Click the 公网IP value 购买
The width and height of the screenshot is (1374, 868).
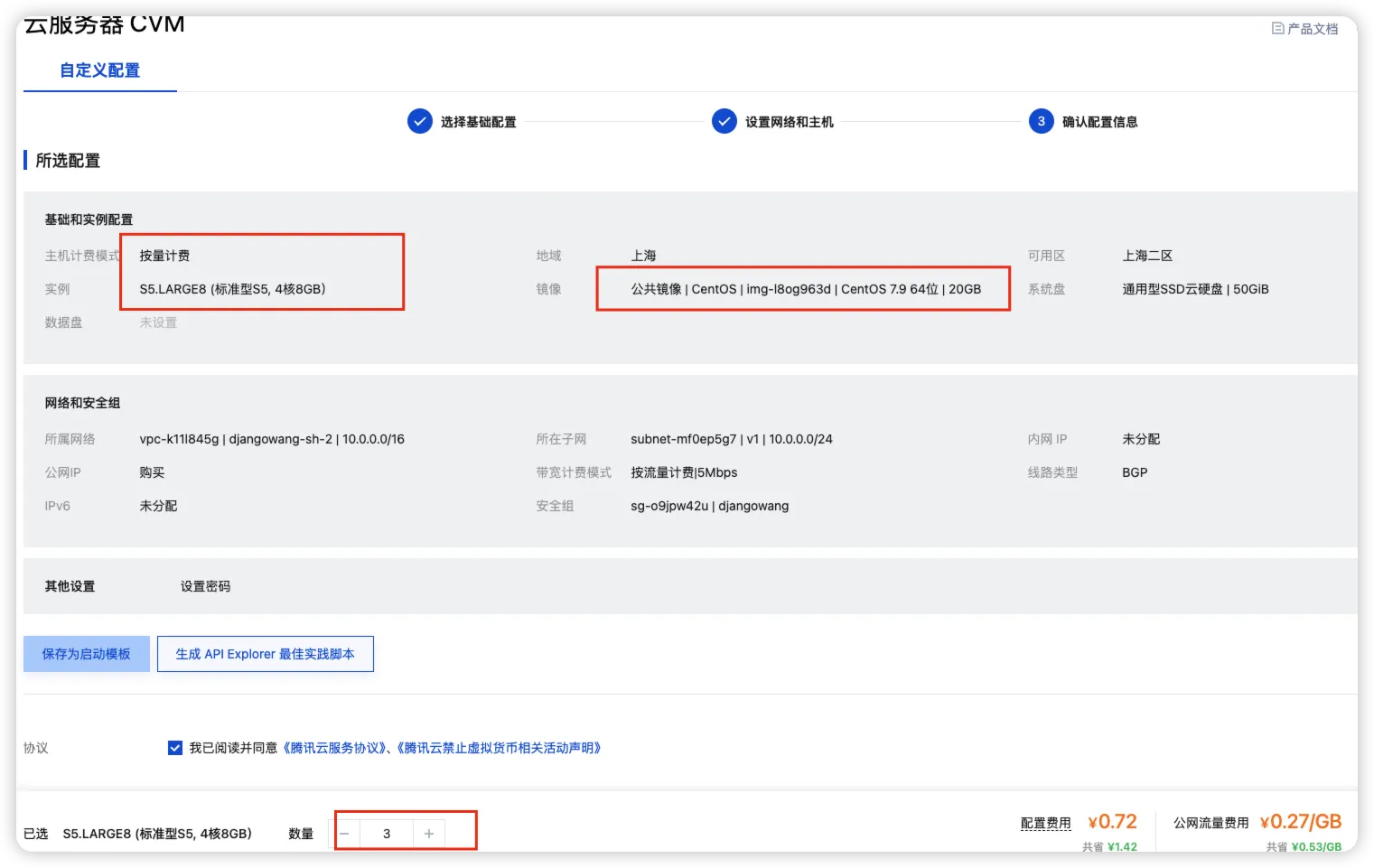tap(152, 472)
